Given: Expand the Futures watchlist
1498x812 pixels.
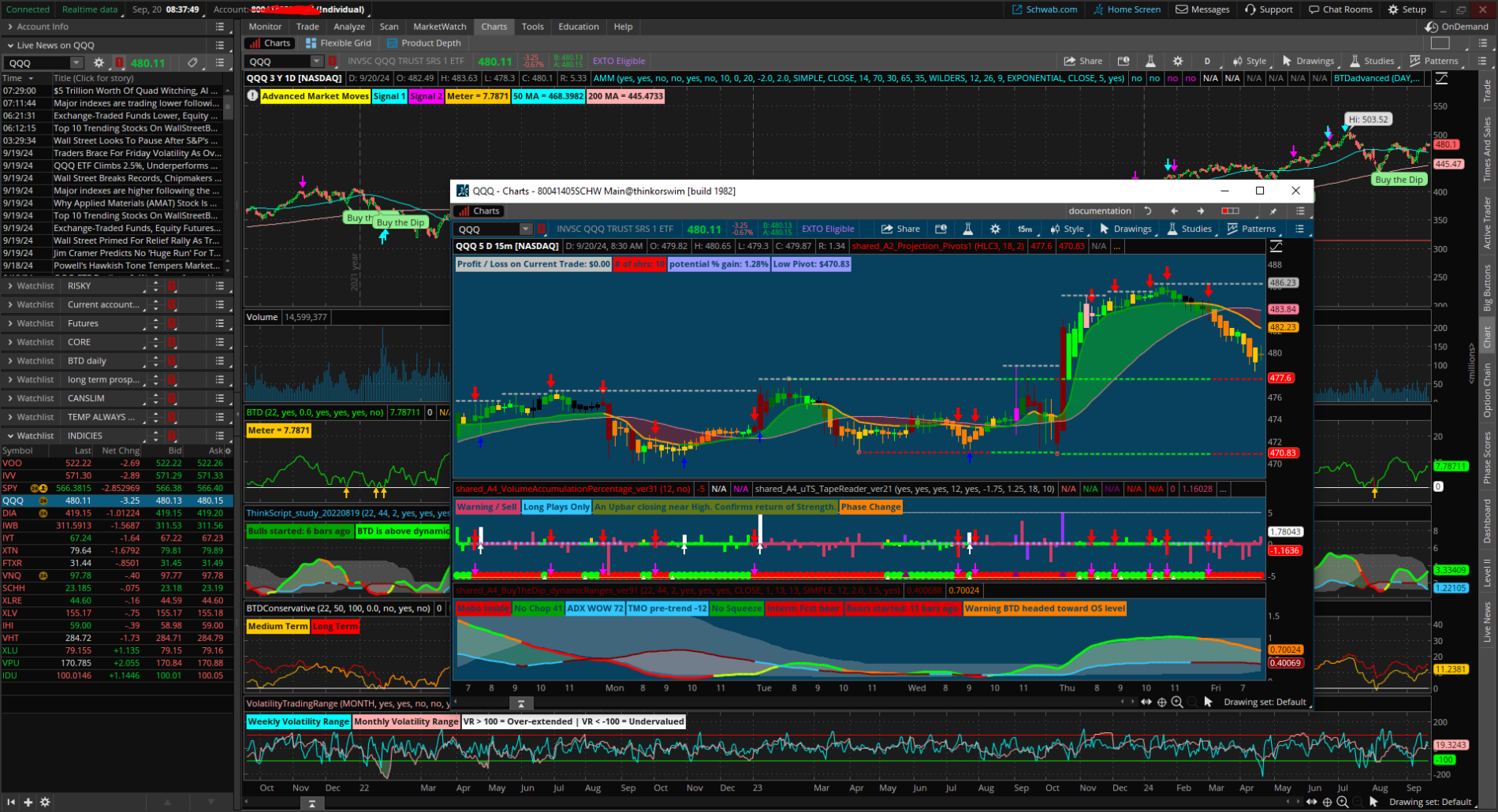Looking at the screenshot, I should pyautogui.click(x=9, y=323).
